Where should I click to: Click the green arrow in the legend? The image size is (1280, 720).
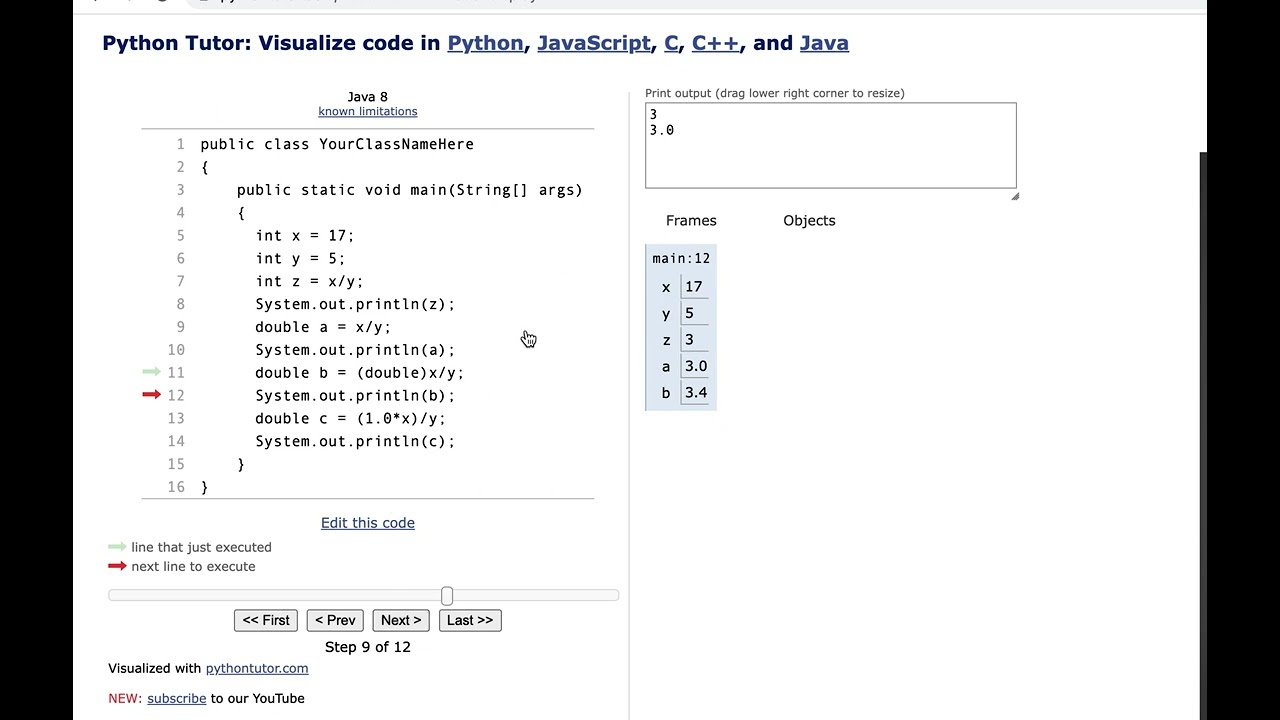tap(117, 547)
